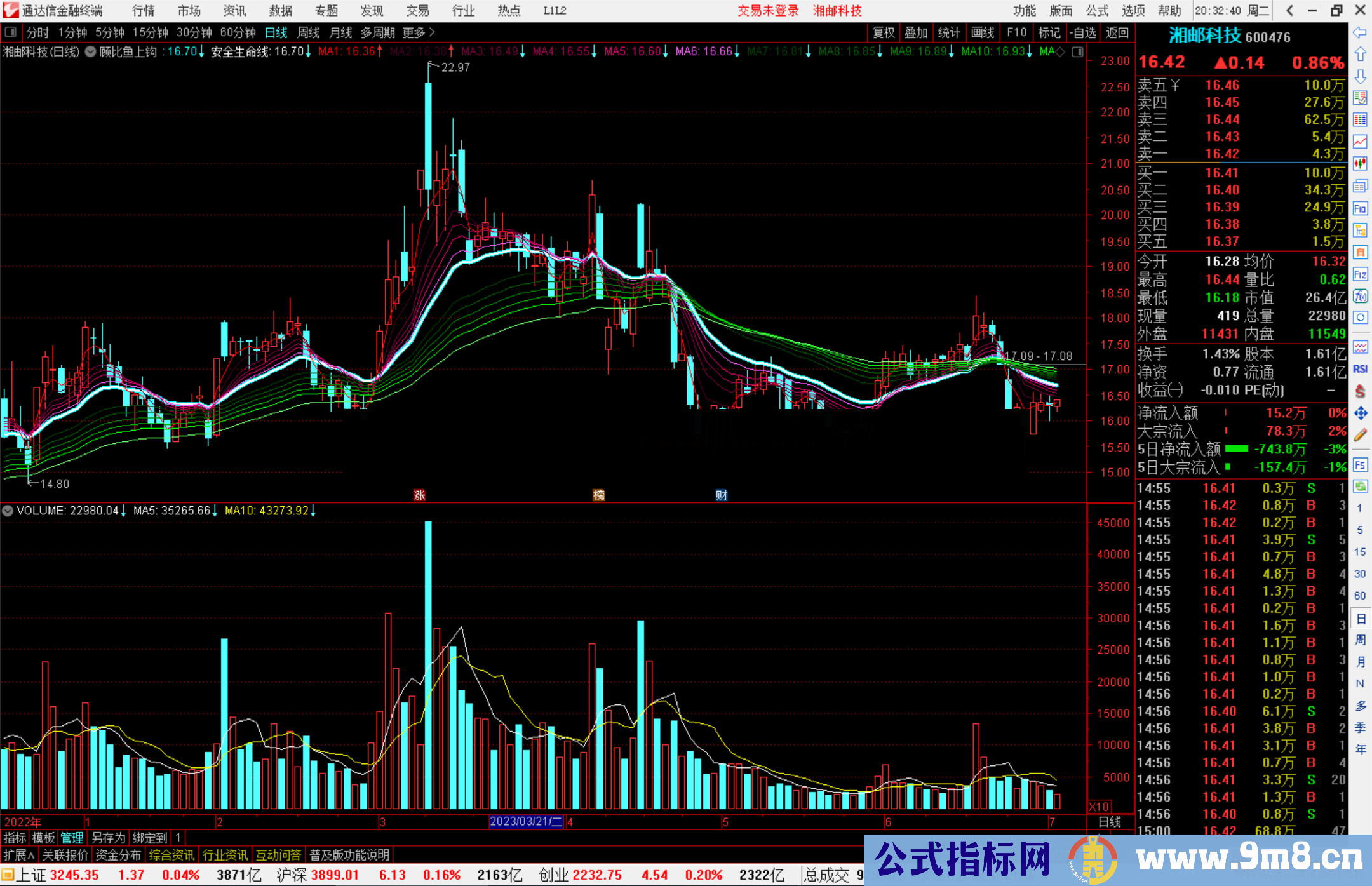Expand the 更多 periods chevron
The height and width of the screenshot is (886, 1372).
click(432, 32)
